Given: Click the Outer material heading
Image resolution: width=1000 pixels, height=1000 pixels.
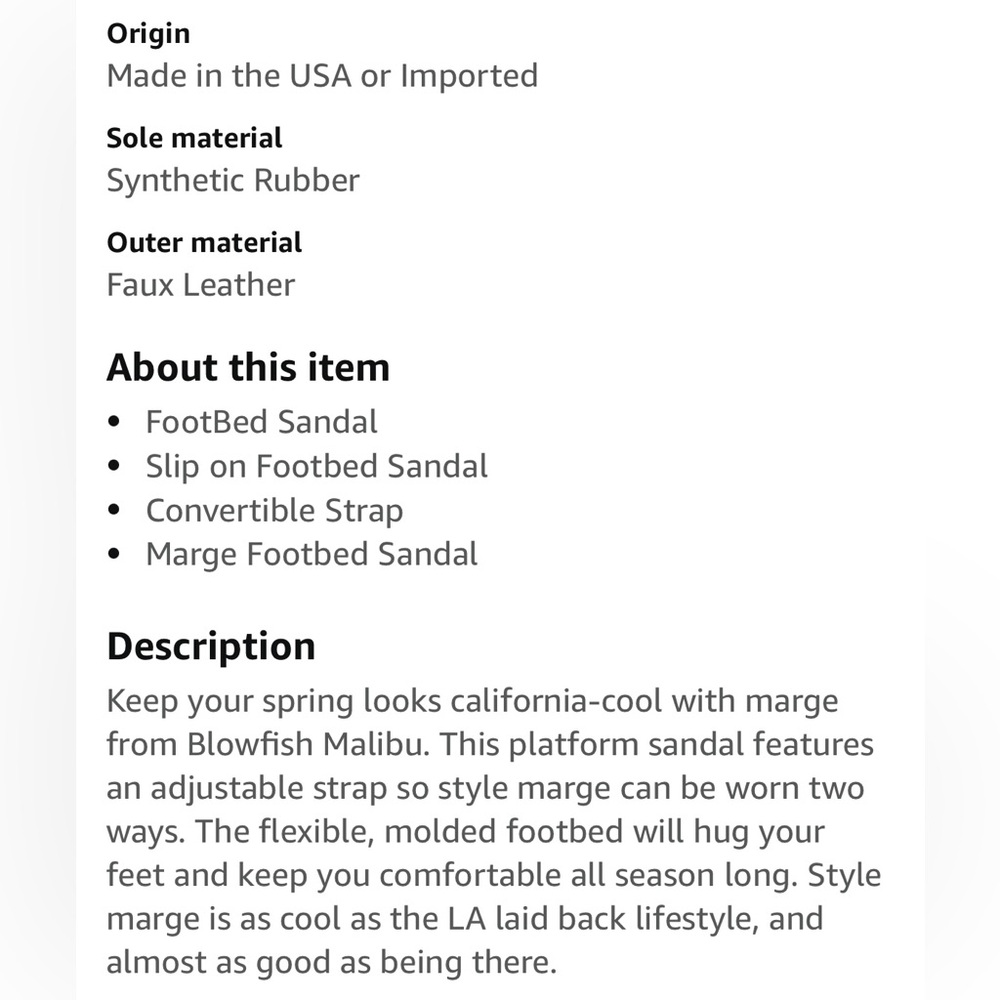Looking at the screenshot, I should point(204,242).
